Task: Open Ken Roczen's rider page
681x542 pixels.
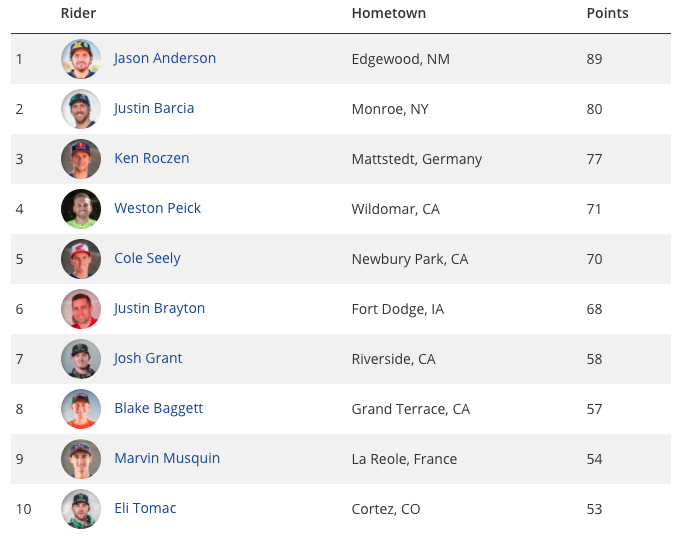Action: [152, 158]
